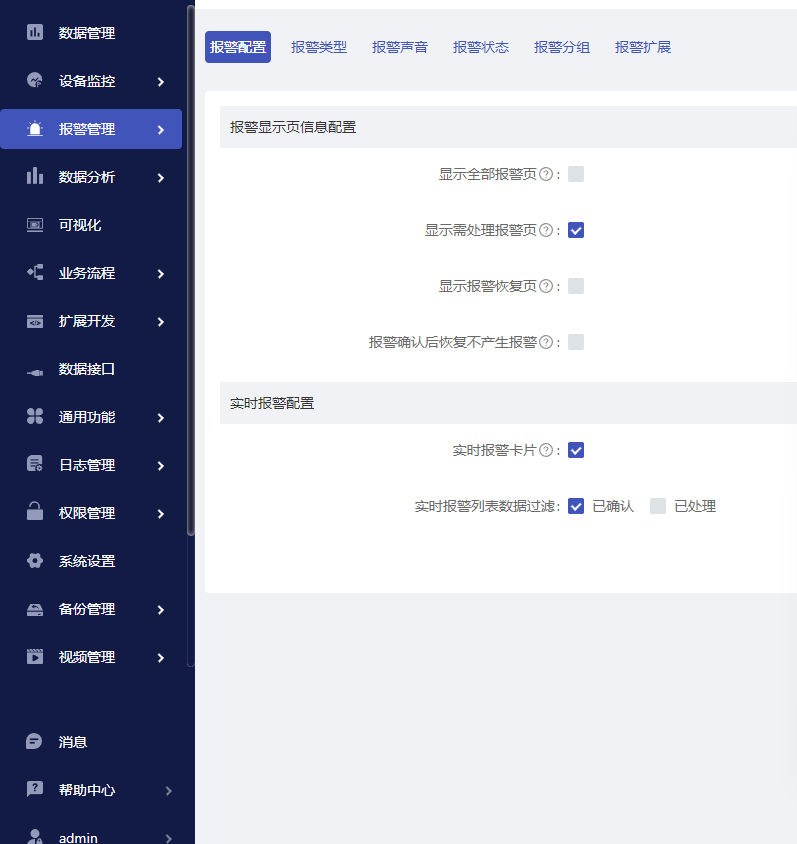Click the 视频管理 film icon
This screenshot has height=844, width=797.
[35, 657]
